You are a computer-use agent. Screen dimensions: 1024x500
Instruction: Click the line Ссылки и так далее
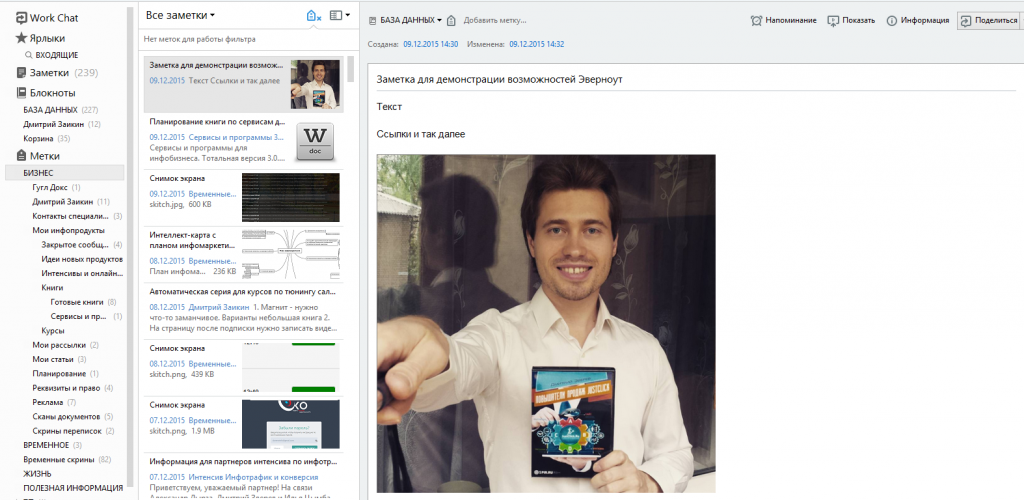(421, 134)
